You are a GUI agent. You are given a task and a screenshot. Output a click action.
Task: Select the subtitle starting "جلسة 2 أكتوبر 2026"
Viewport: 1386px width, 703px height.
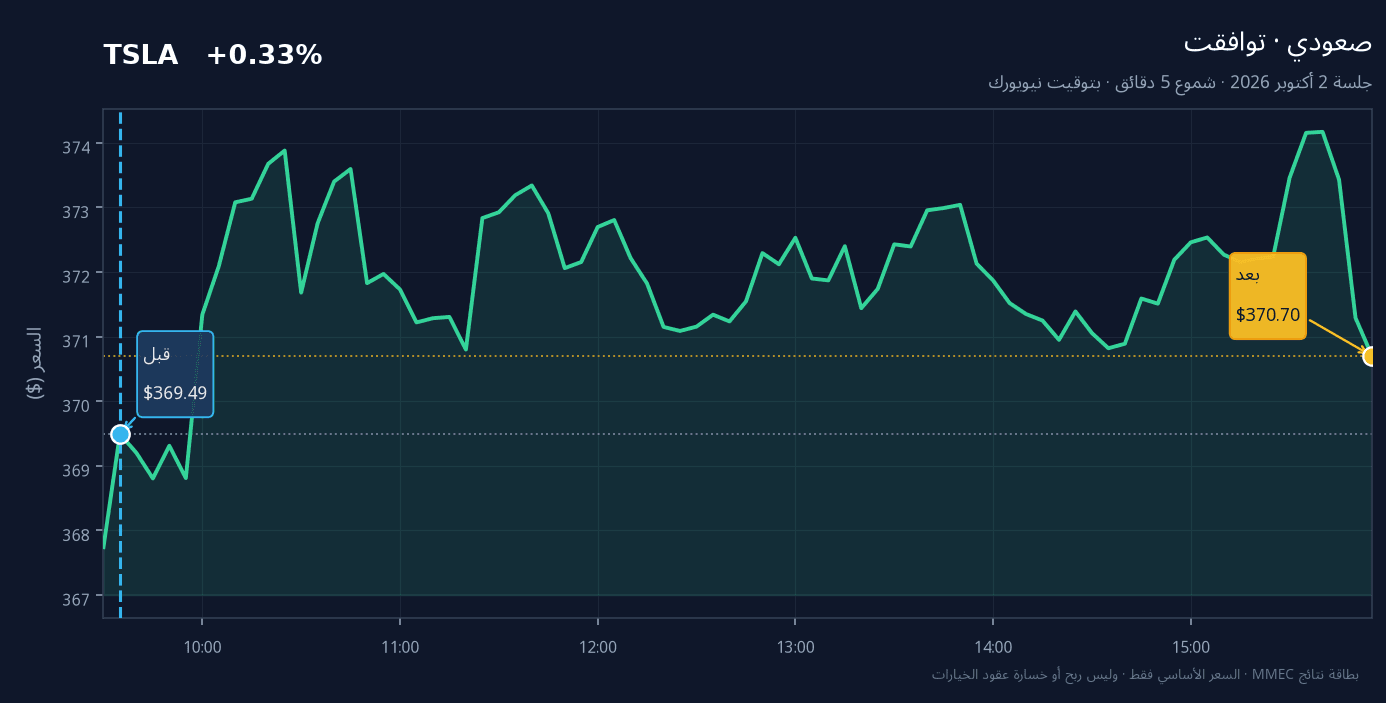(1180, 82)
